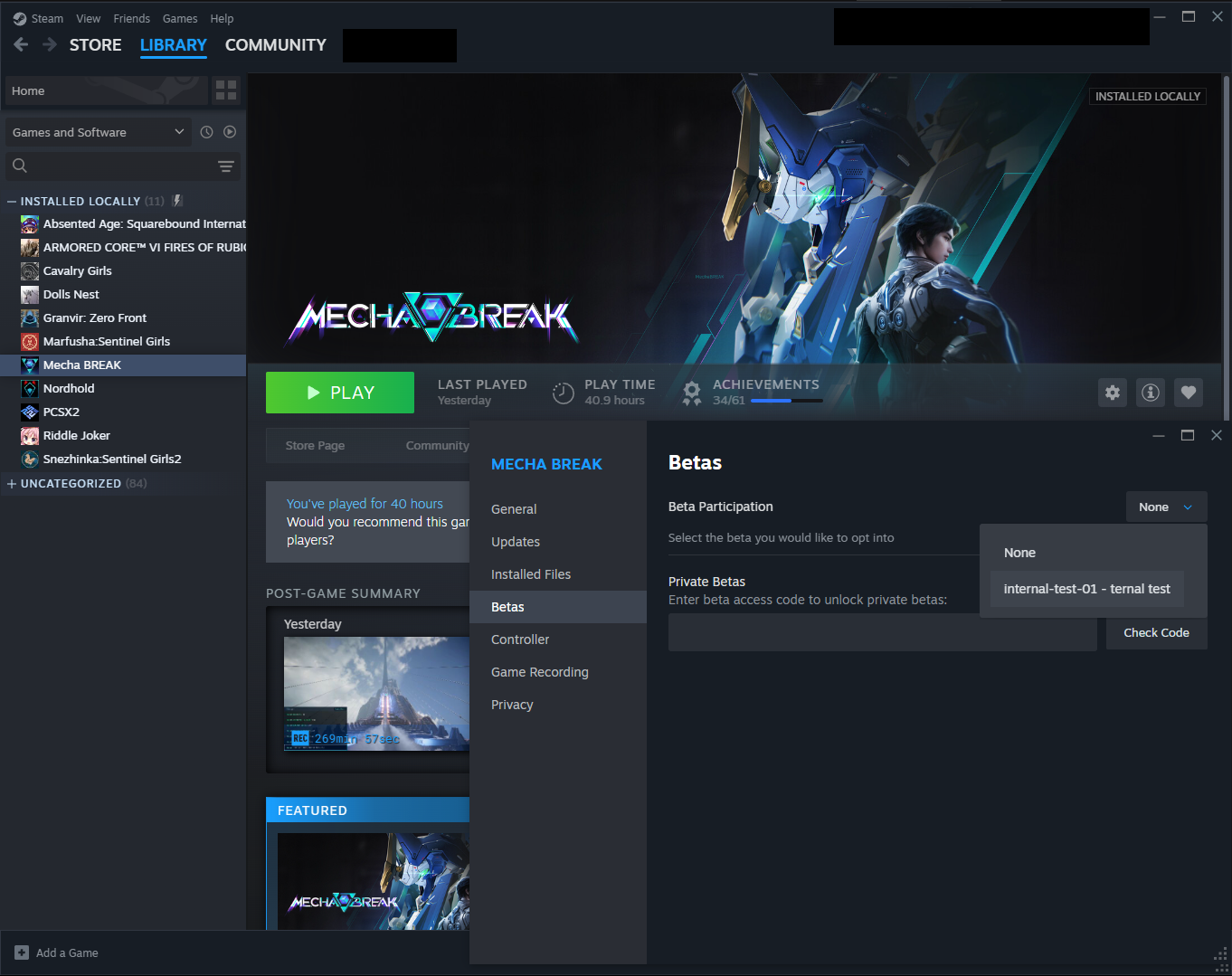Screen dimensions: 1232x976
Task: Select Snezhinka:Sentinel Girls2 game icon
Action: click(30, 459)
